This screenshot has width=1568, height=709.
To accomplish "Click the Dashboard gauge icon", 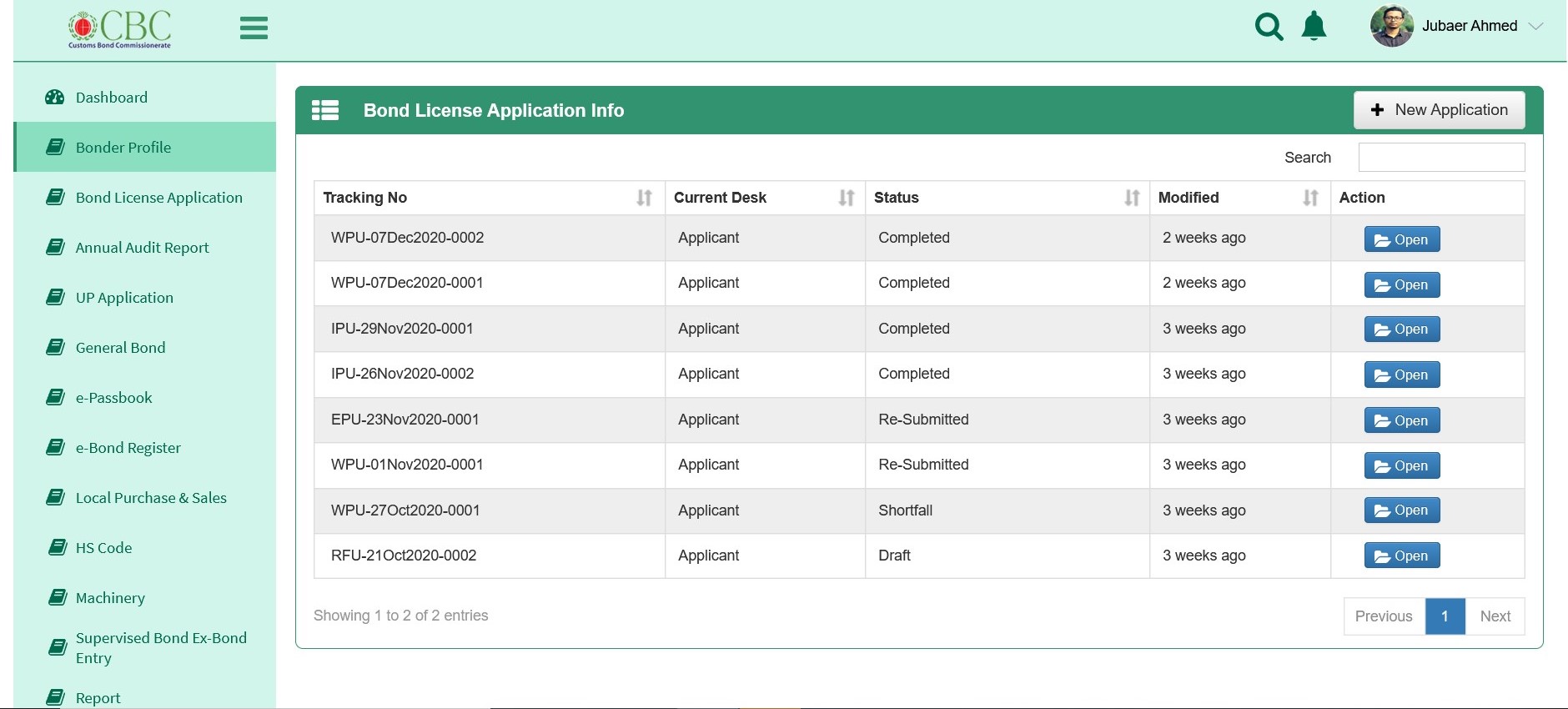I will point(55,98).
